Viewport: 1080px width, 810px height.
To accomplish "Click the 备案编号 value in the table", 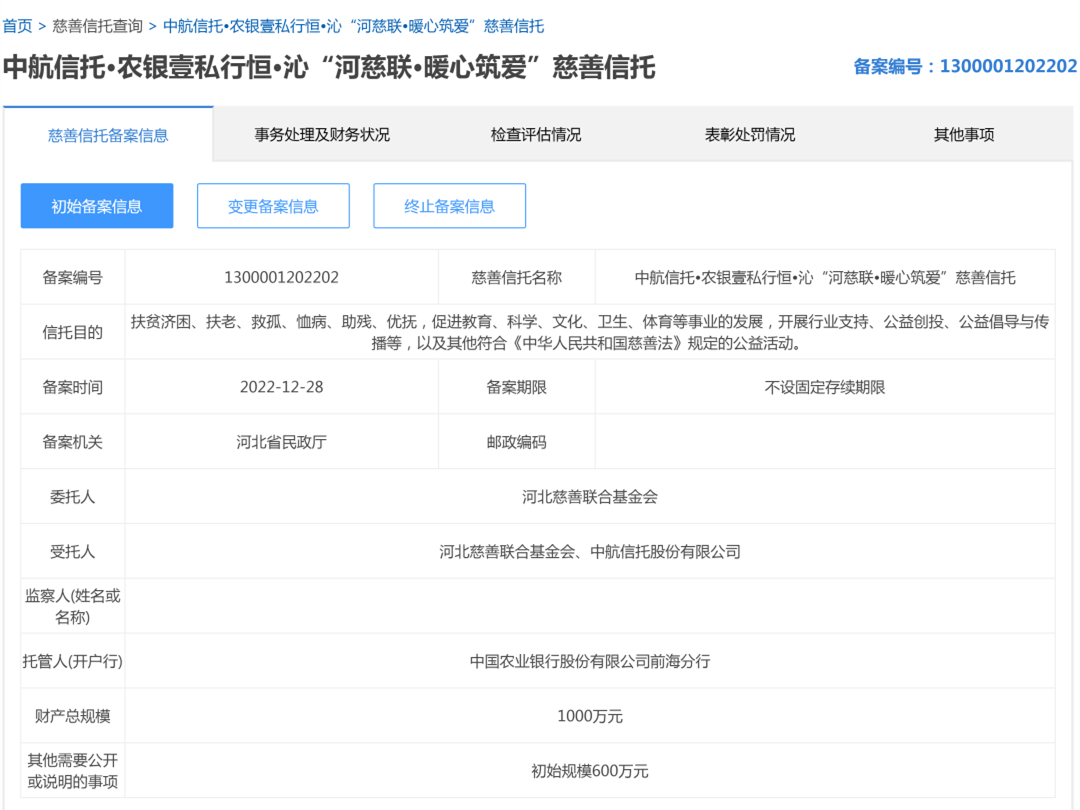I will [x=282, y=277].
